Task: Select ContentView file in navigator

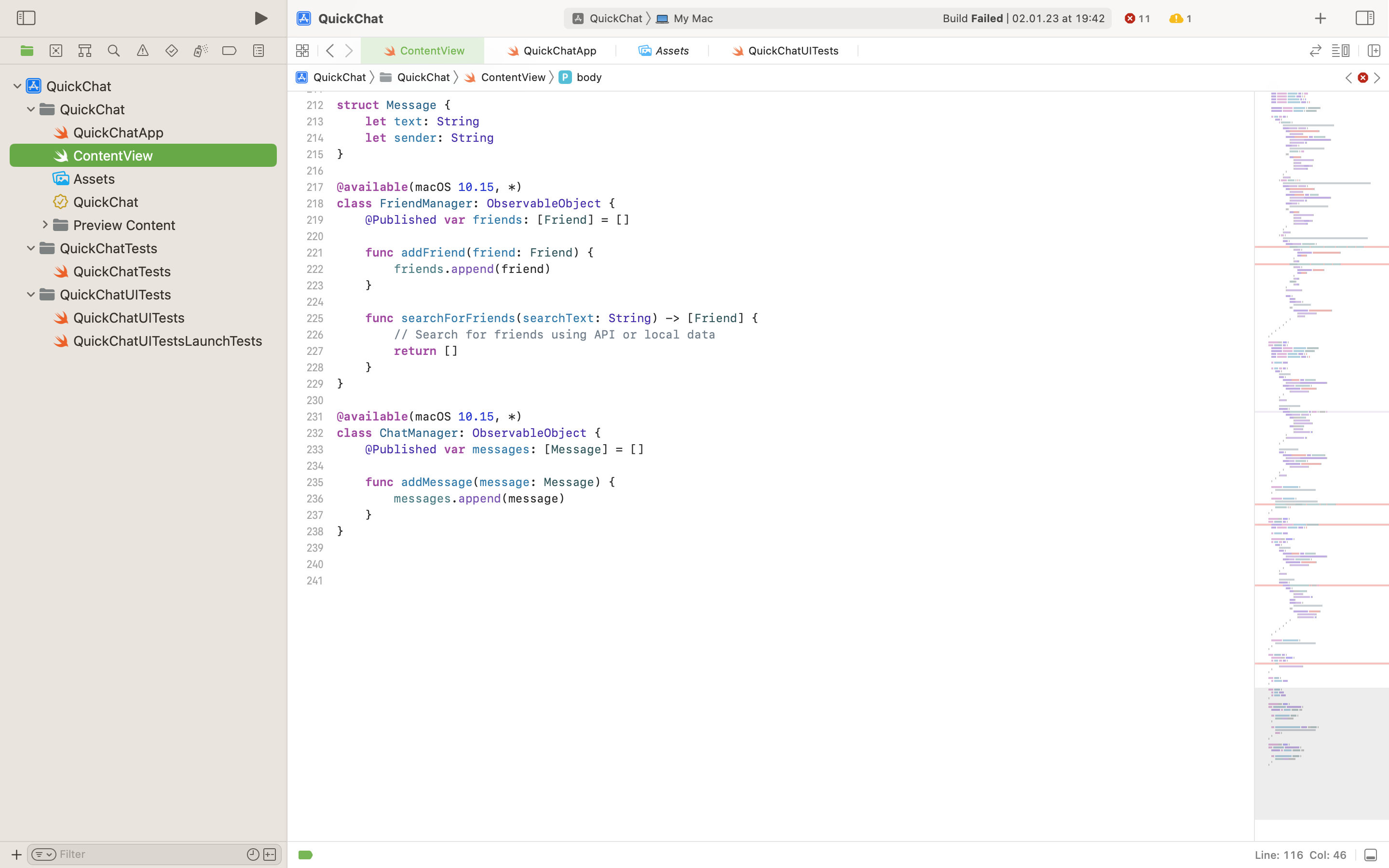Action: 143,156
